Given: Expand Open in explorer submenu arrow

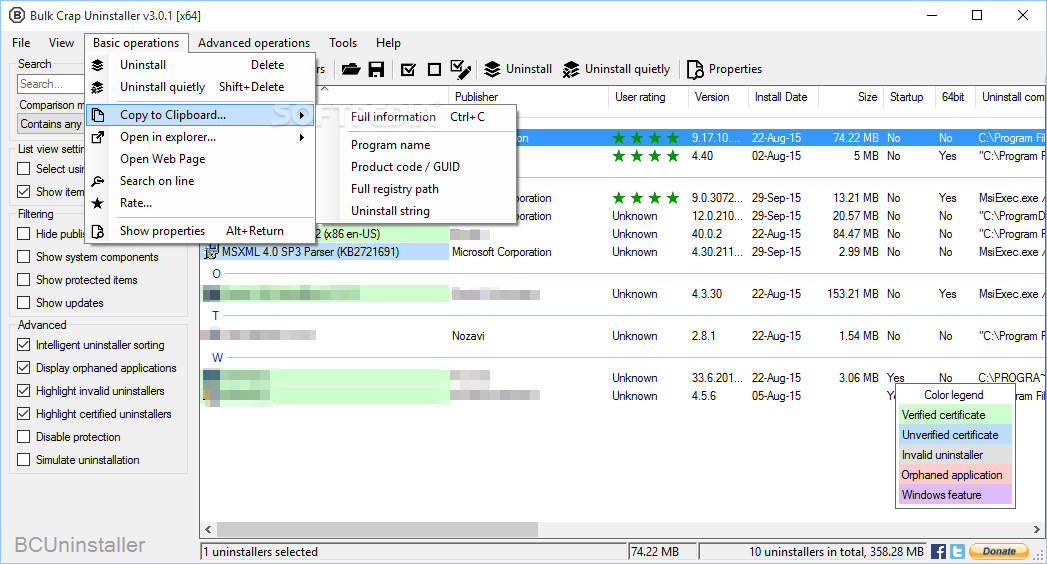Looking at the screenshot, I should tap(302, 137).
